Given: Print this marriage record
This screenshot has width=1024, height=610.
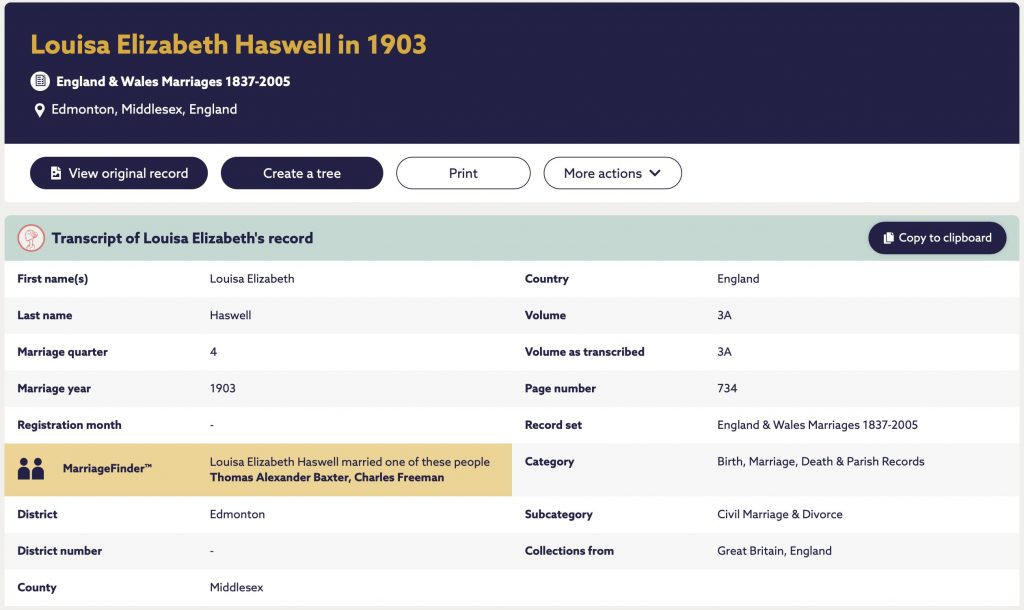Looking at the screenshot, I should coord(463,173).
